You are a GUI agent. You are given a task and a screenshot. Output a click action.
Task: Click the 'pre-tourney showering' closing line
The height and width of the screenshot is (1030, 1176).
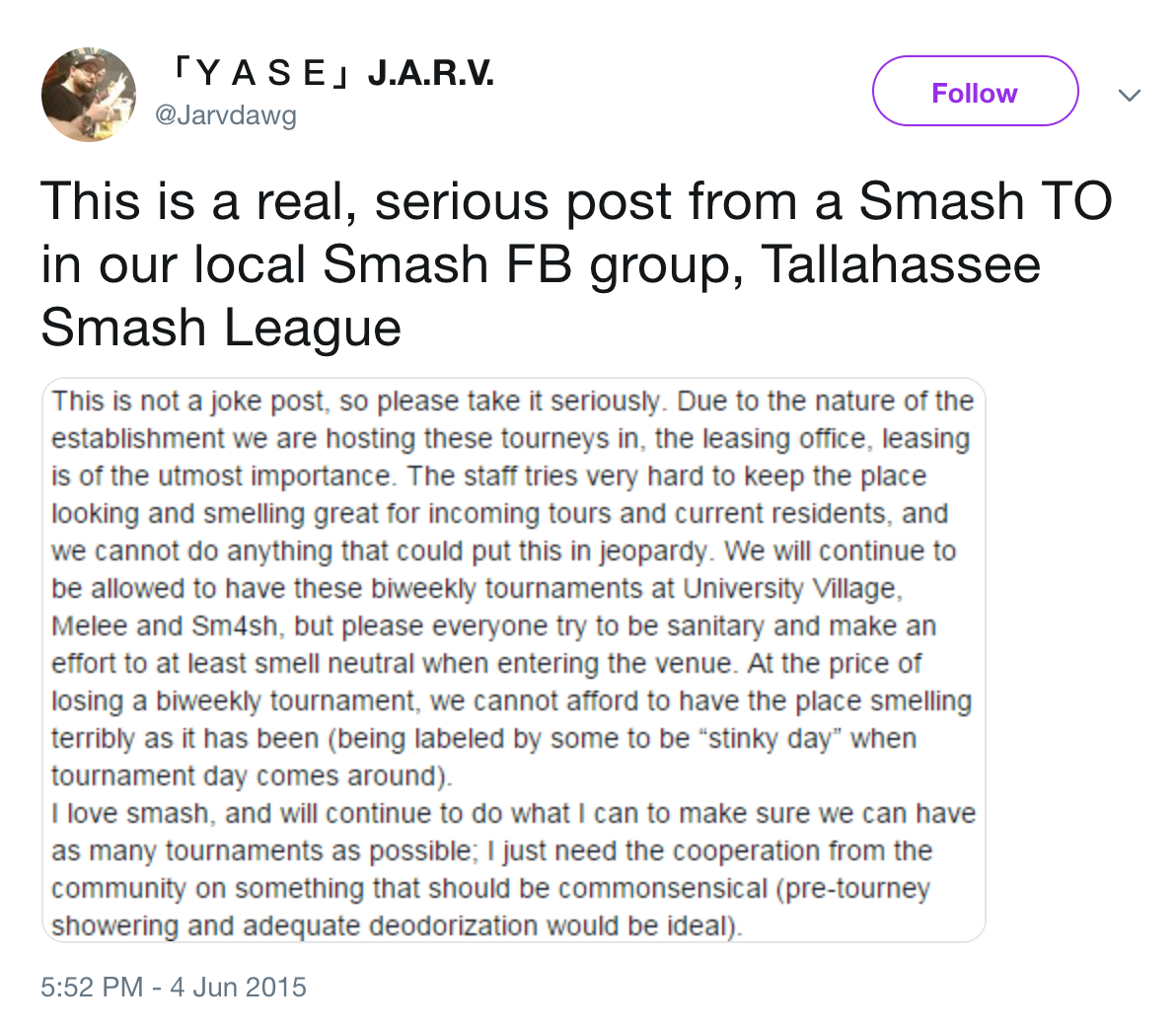[x=397, y=926]
